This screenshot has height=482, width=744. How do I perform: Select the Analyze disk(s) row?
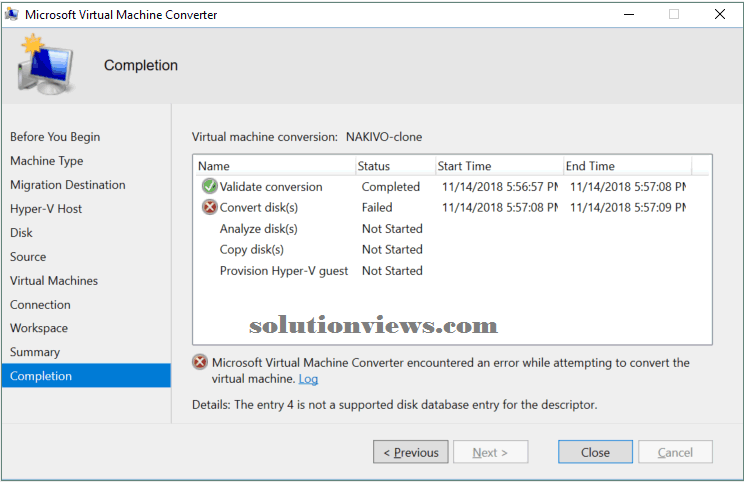pyautogui.click(x=452, y=229)
